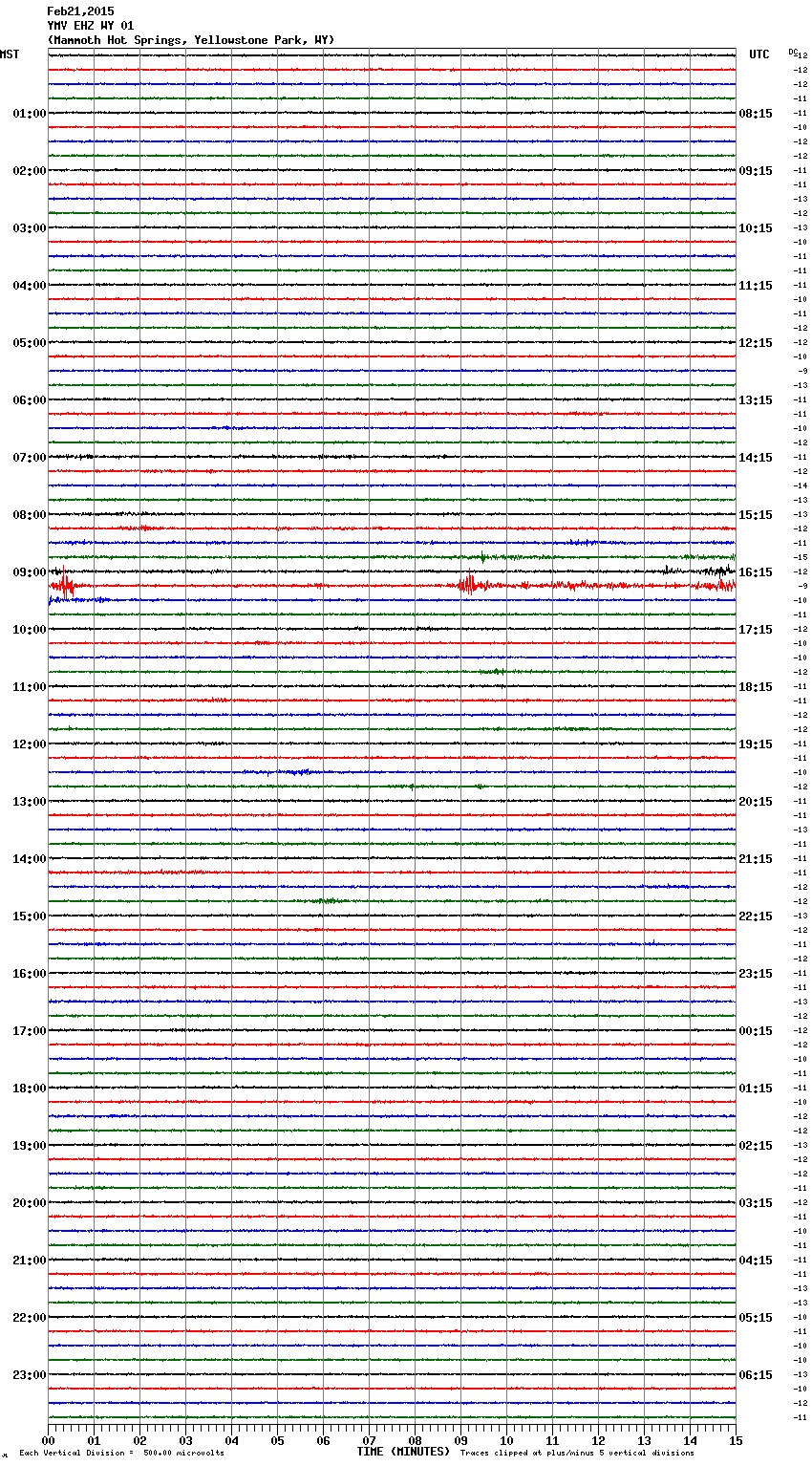Select the 23:00 MST time label

[30, 1375]
